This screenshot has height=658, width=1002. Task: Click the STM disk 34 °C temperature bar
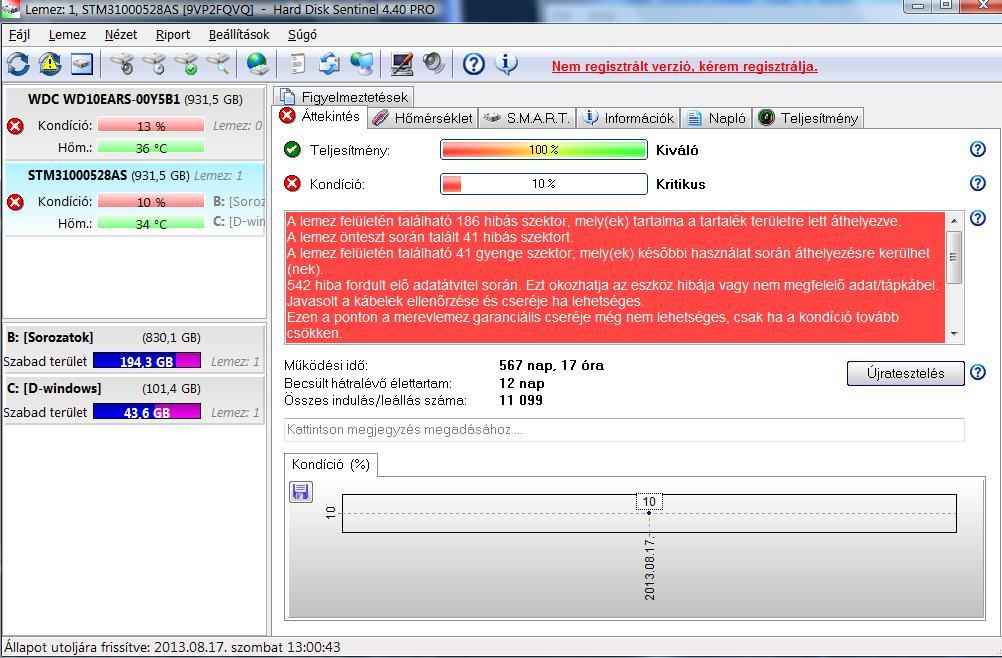click(x=151, y=224)
